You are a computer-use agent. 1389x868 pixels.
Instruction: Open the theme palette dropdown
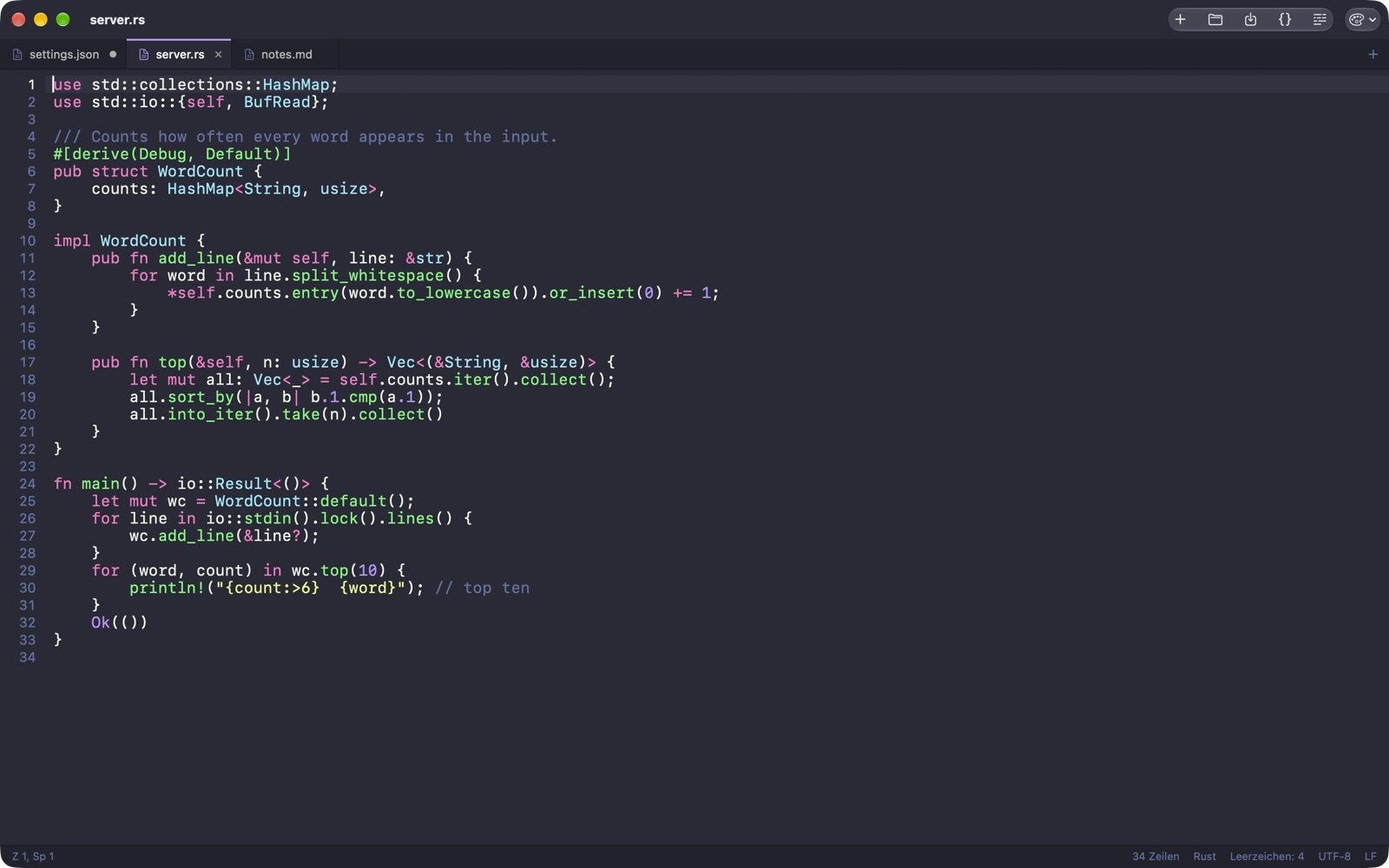pos(1362,19)
